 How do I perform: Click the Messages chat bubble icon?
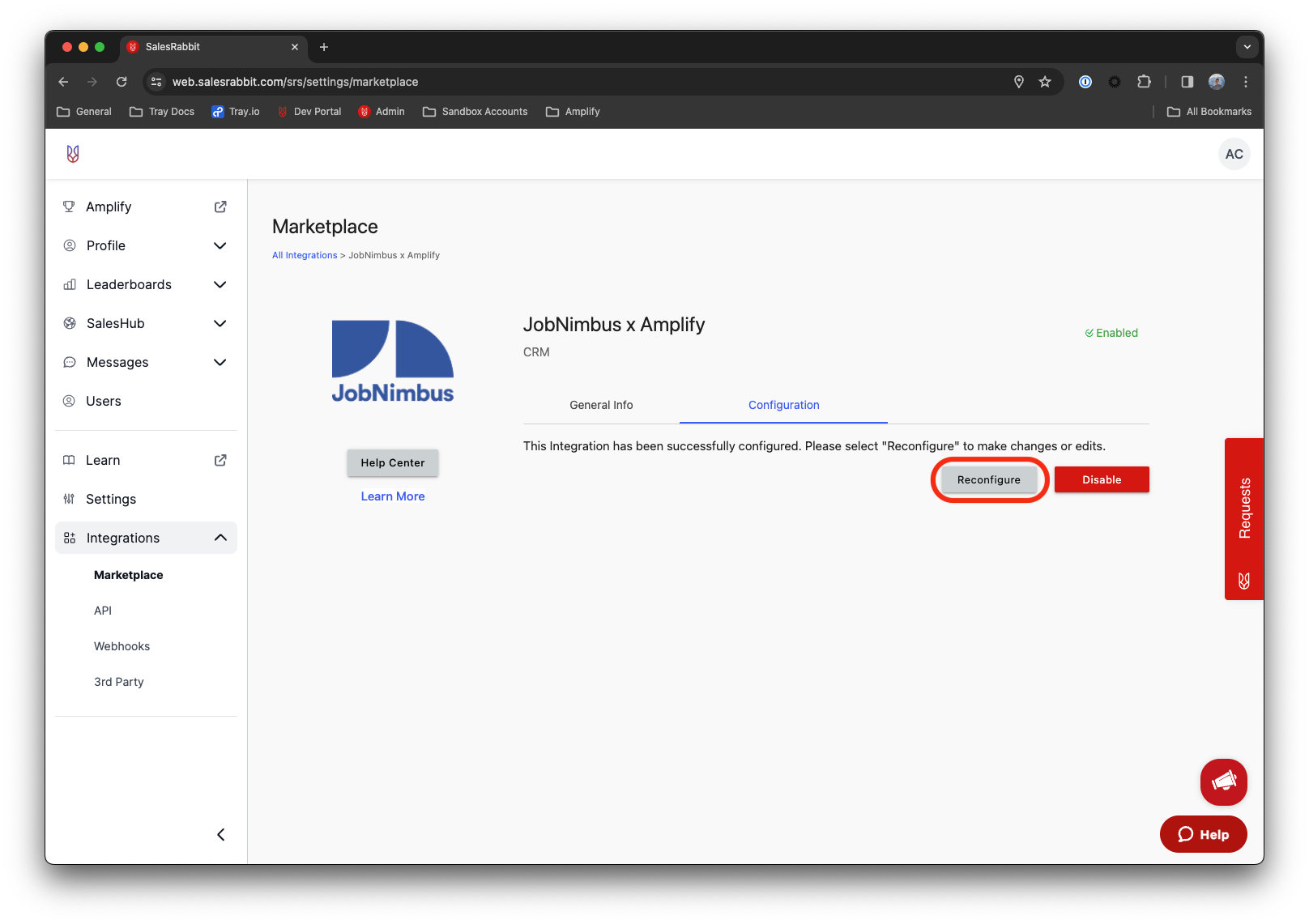(x=70, y=362)
